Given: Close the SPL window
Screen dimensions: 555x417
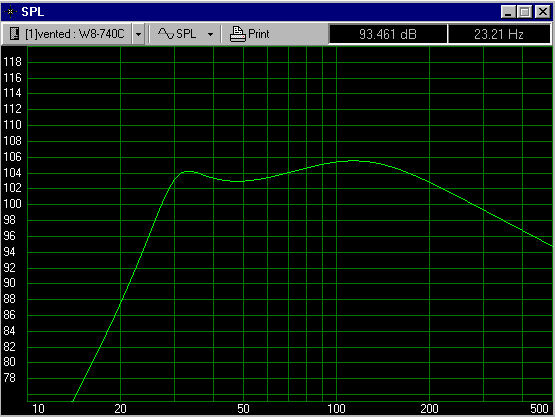Looking at the screenshot, I should [x=542, y=12].
